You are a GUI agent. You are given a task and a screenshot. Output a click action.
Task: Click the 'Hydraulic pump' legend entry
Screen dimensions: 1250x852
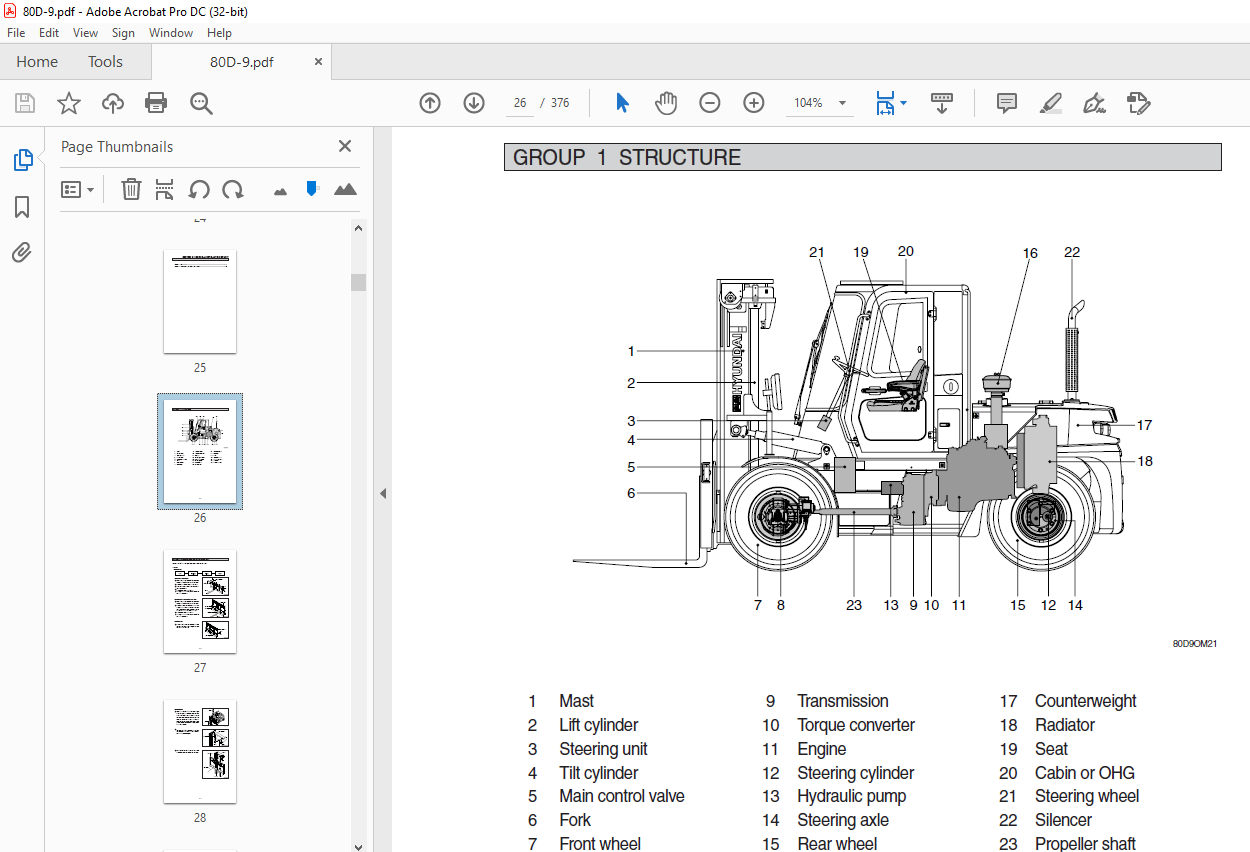pos(852,796)
